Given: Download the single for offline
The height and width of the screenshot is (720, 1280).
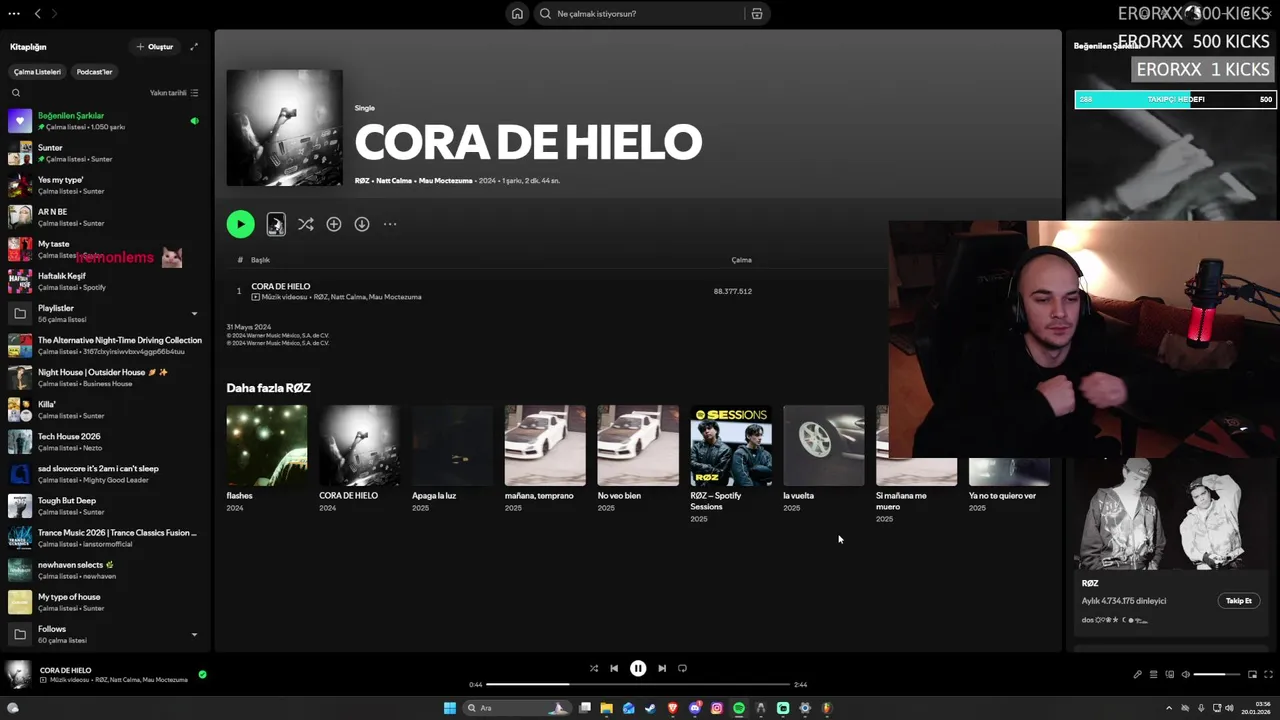Looking at the screenshot, I should point(362,224).
